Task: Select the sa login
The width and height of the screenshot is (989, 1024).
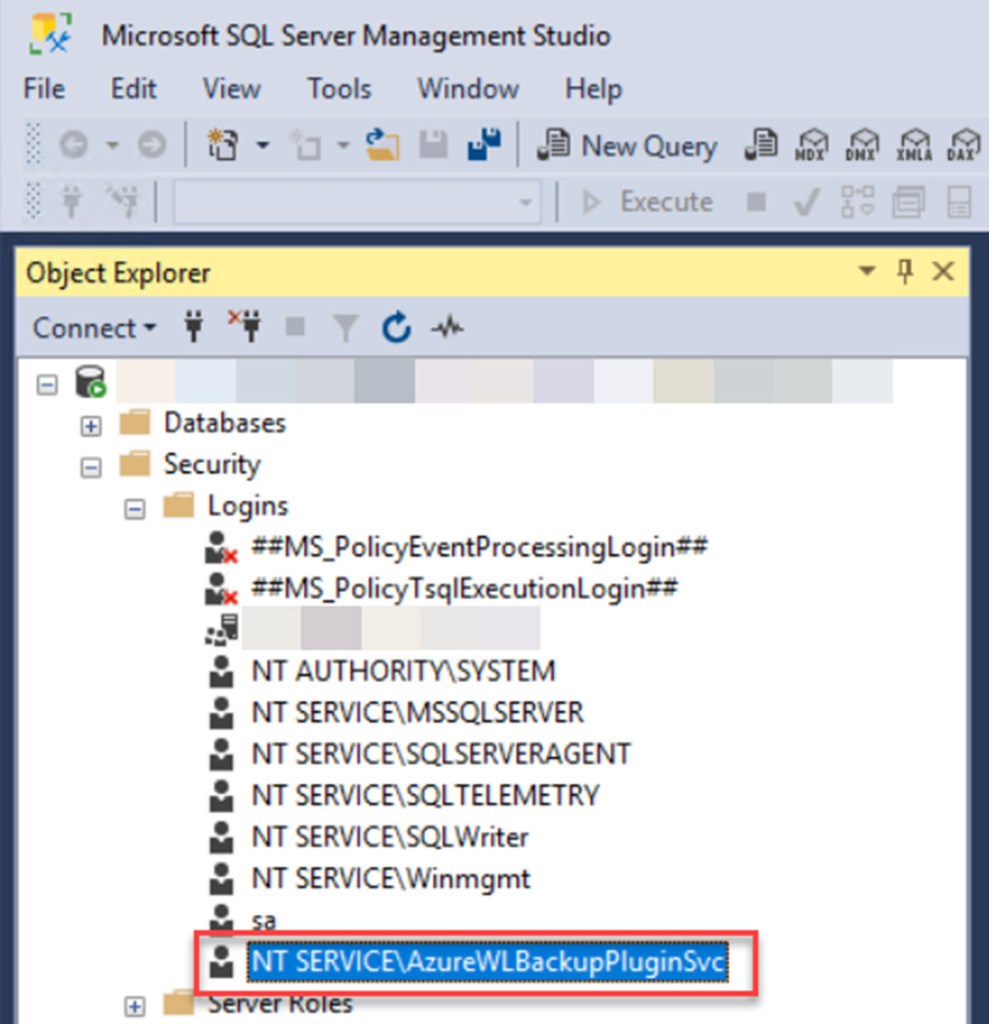Action: tap(263, 920)
